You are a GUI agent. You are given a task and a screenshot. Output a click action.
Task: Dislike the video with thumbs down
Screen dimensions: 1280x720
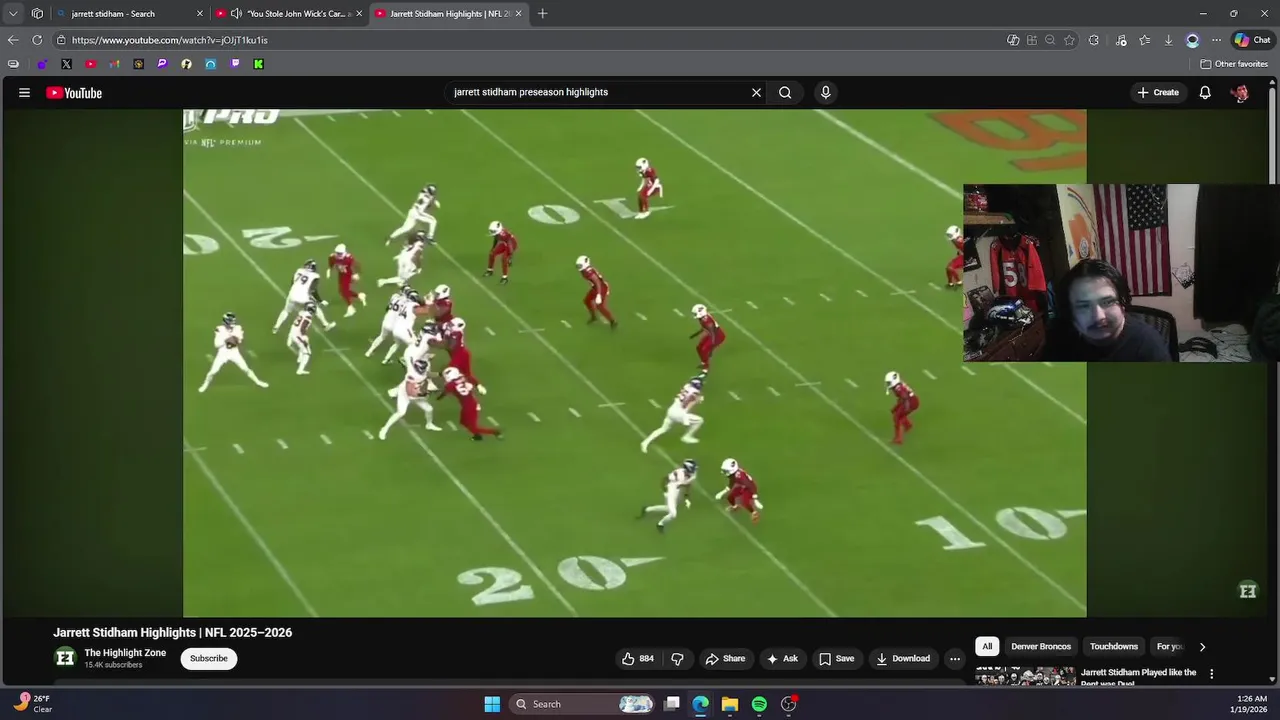click(677, 658)
